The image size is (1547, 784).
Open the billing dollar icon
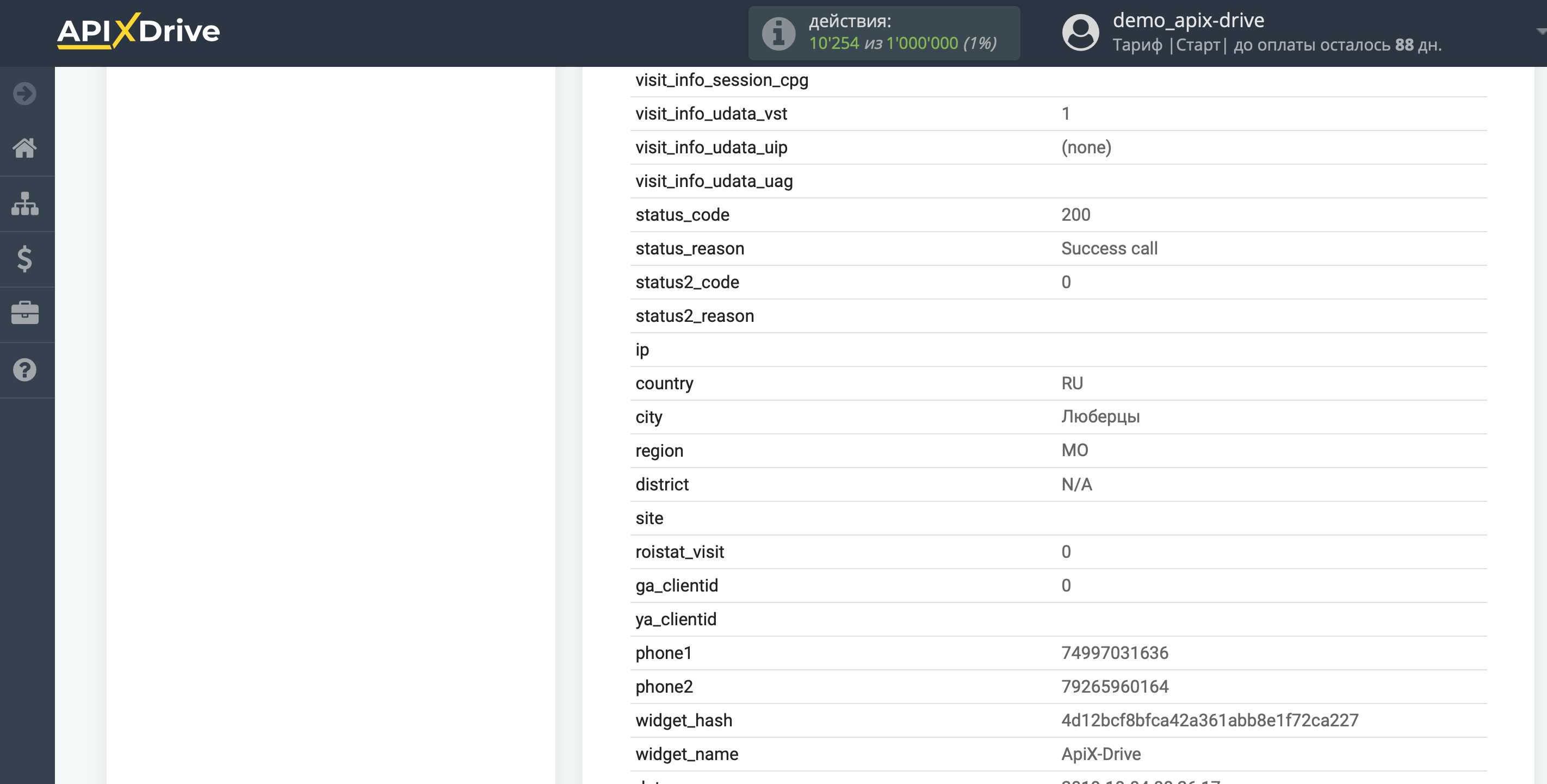(24, 259)
